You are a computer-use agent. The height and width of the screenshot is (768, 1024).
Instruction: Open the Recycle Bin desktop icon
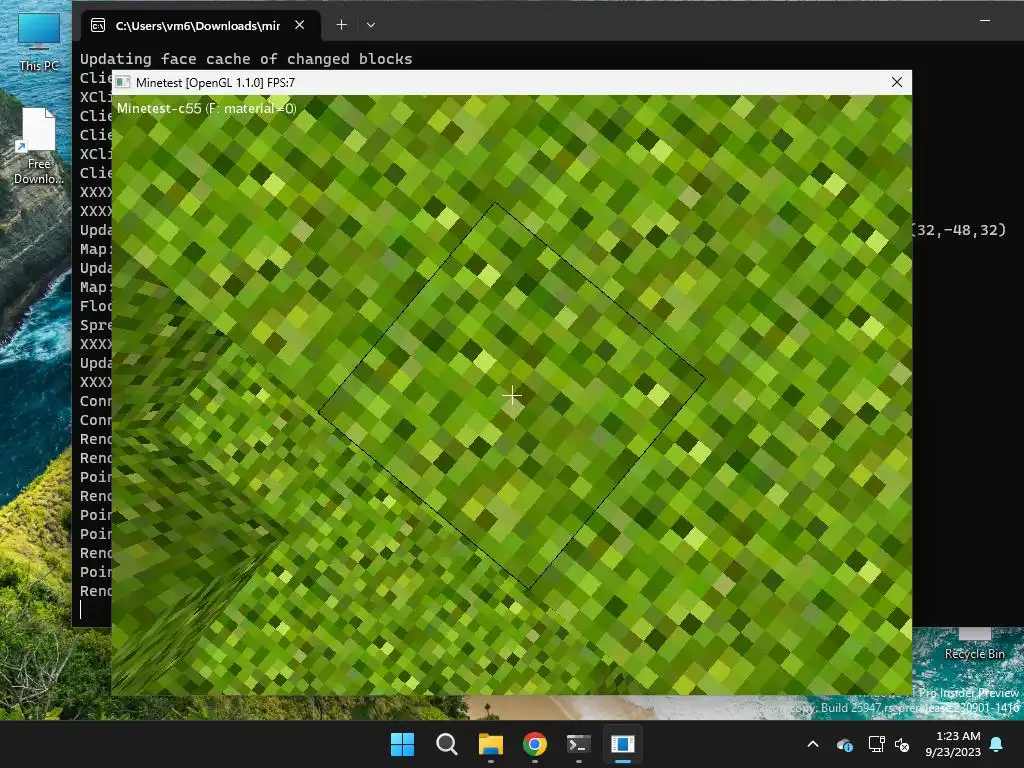(x=974, y=644)
